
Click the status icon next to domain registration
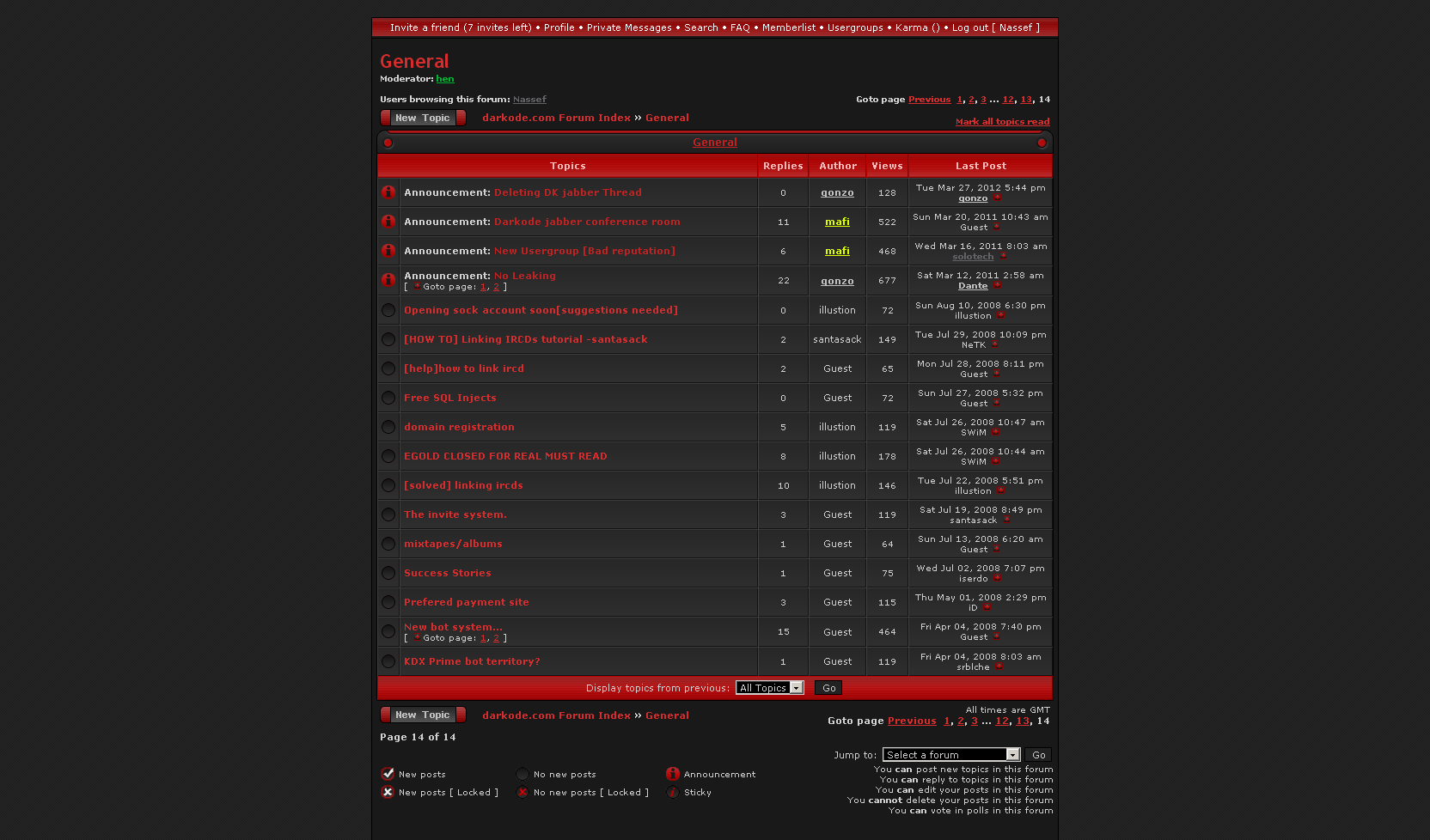pyautogui.click(x=388, y=427)
